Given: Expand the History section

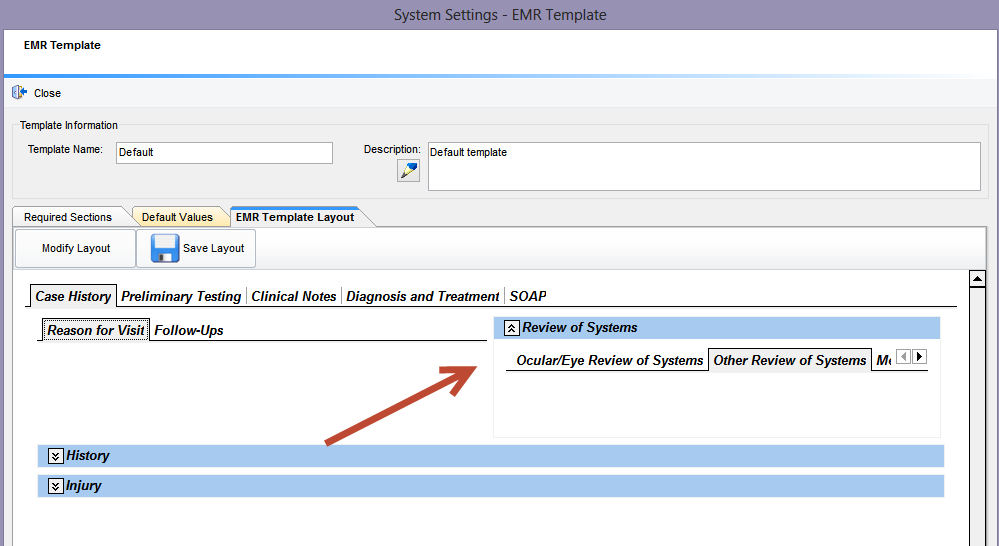Looking at the screenshot, I should click(x=55, y=456).
